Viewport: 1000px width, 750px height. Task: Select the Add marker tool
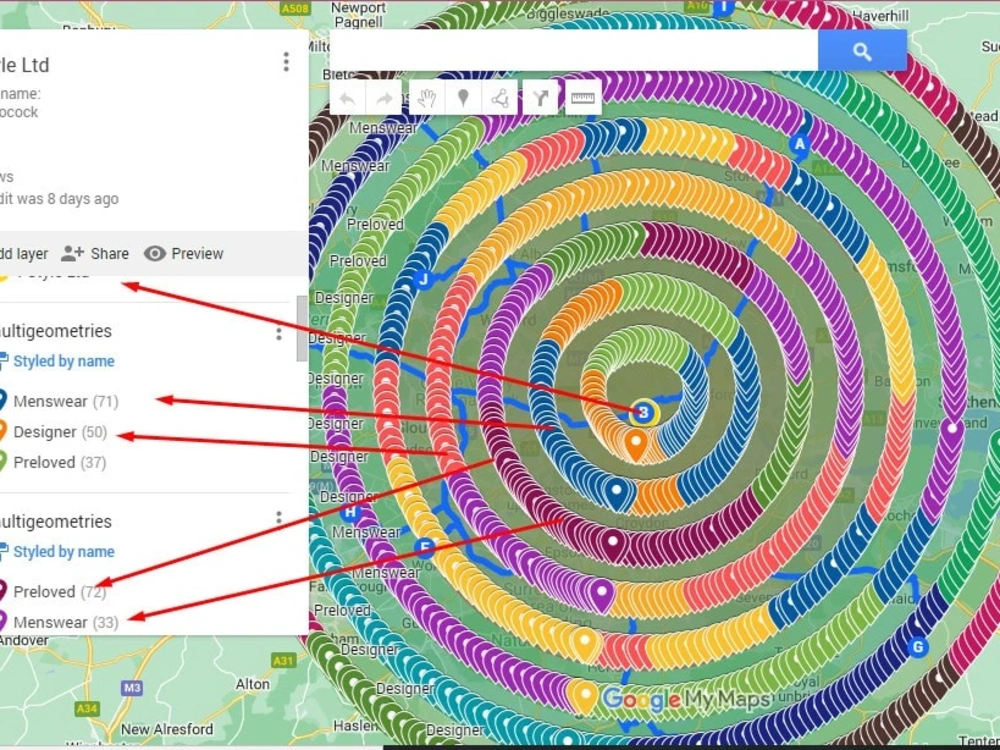[464, 98]
